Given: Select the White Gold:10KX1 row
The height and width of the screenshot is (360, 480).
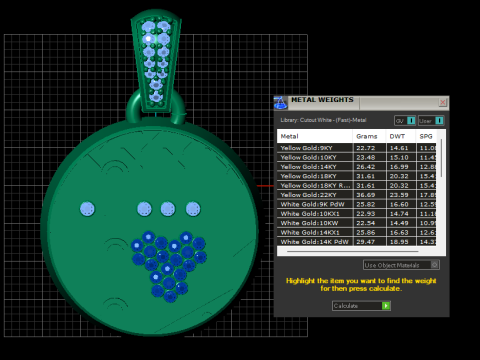Looking at the screenshot, I should pos(357,214).
